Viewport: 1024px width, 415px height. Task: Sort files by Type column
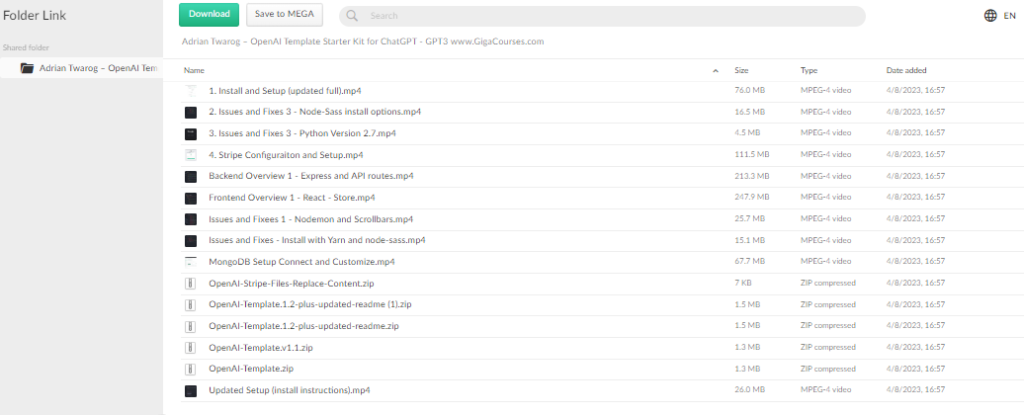pyautogui.click(x=809, y=71)
